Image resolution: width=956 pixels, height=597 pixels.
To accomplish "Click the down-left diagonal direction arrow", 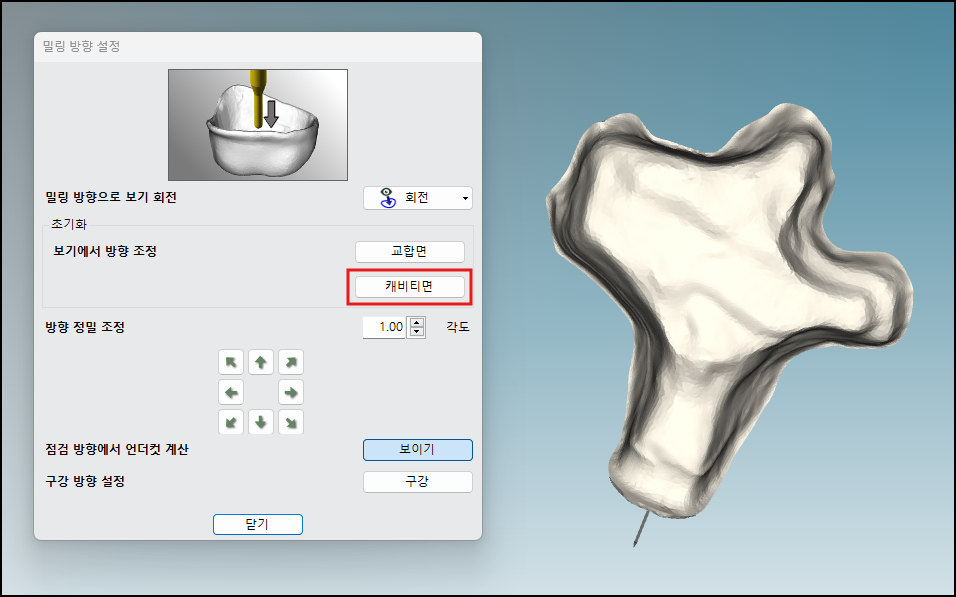I will point(231,422).
